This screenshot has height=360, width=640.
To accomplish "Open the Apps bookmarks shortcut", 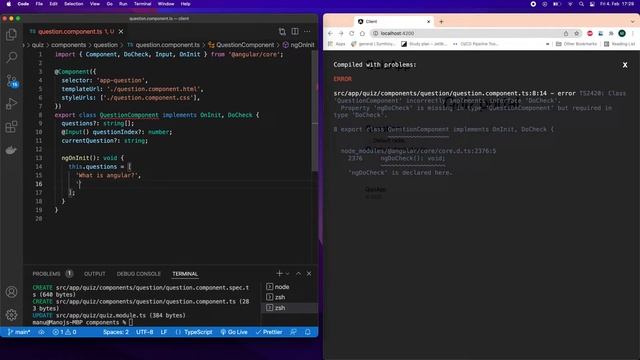I will [337, 44].
